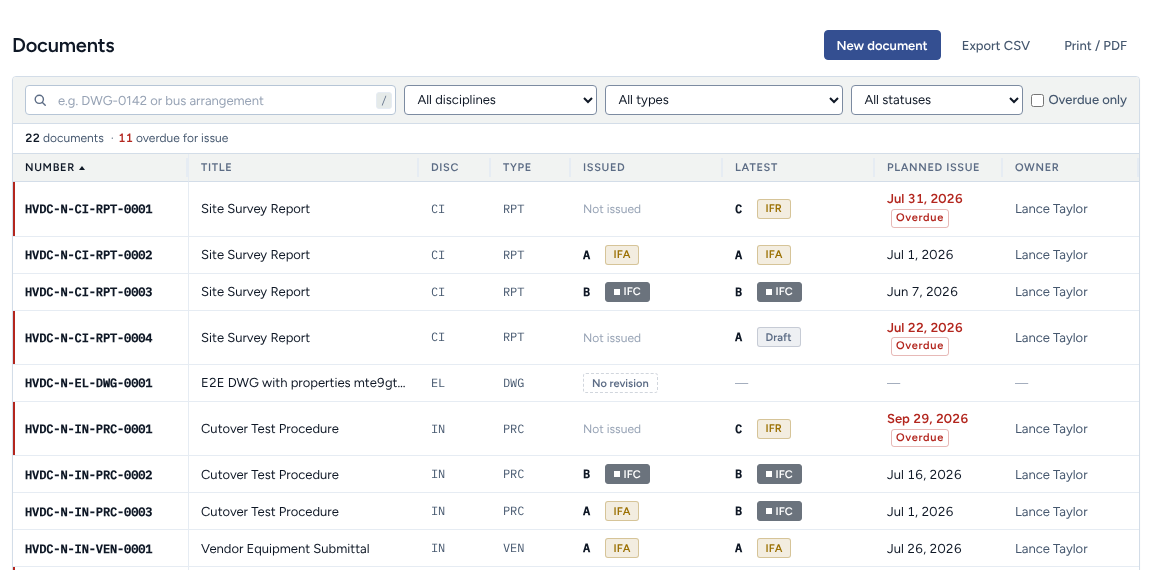Open document HVDC-N-CI-RPT-0001
This screenshot has height=570, width=1152.
point(88,209)
